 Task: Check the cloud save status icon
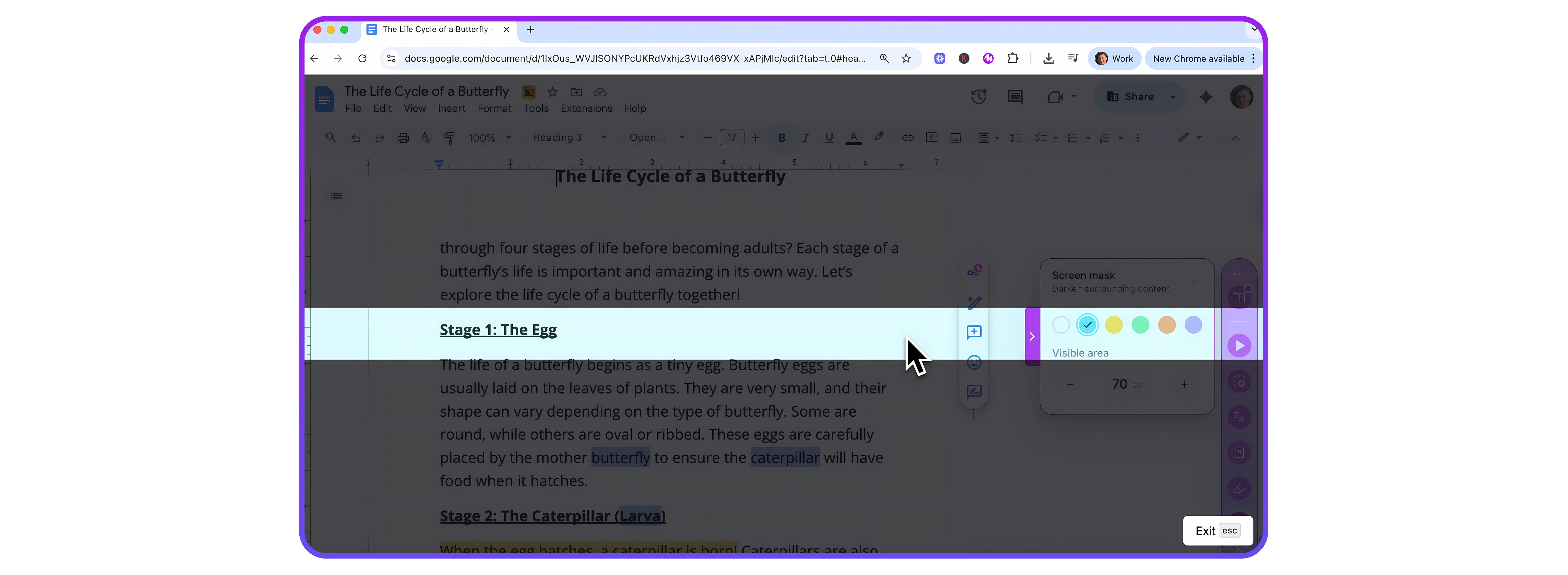600,92
